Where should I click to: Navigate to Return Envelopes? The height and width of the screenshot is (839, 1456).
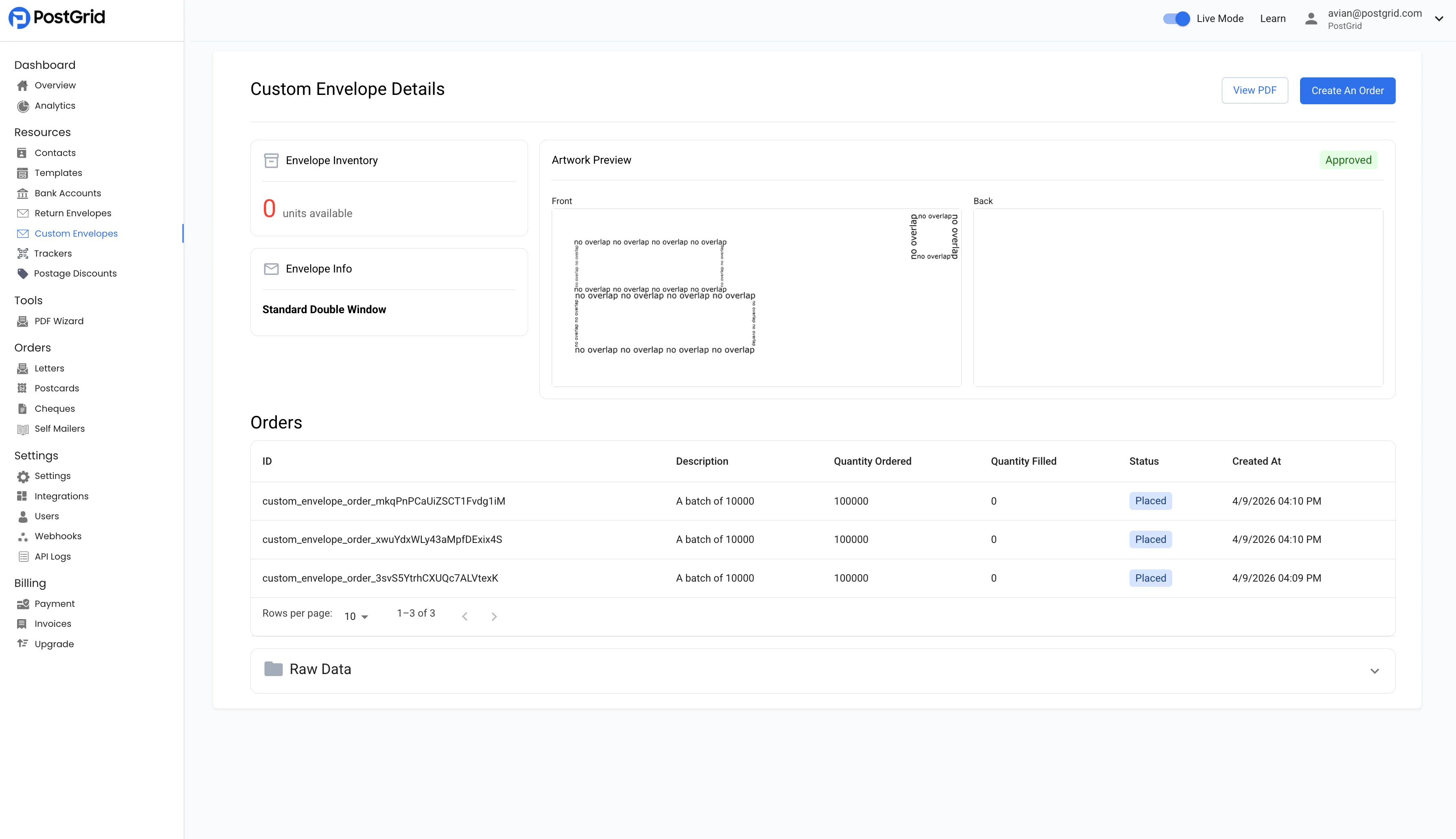[73, 213]
